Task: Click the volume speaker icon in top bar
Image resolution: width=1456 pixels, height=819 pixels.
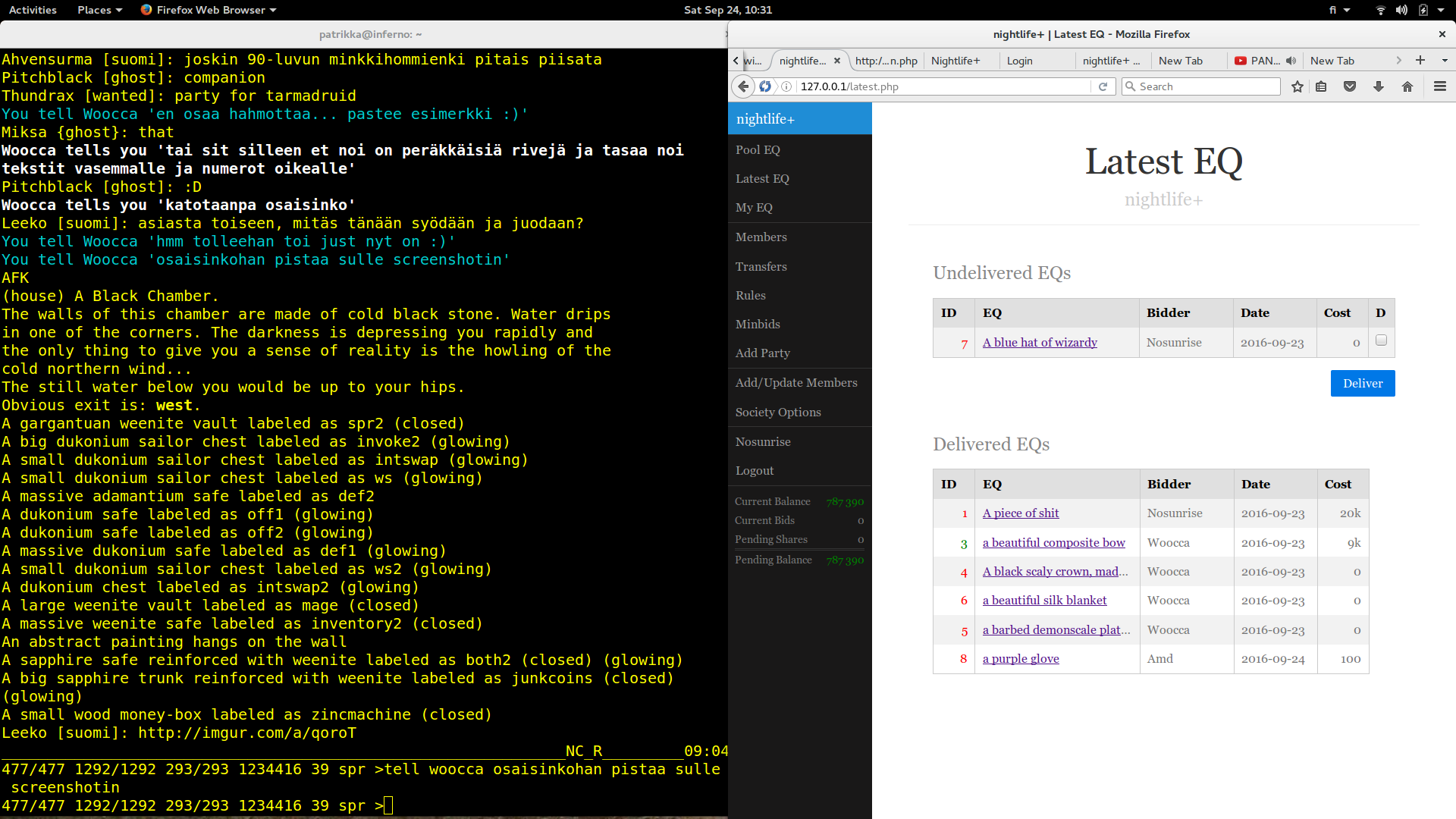Action: pos(1401,10)
